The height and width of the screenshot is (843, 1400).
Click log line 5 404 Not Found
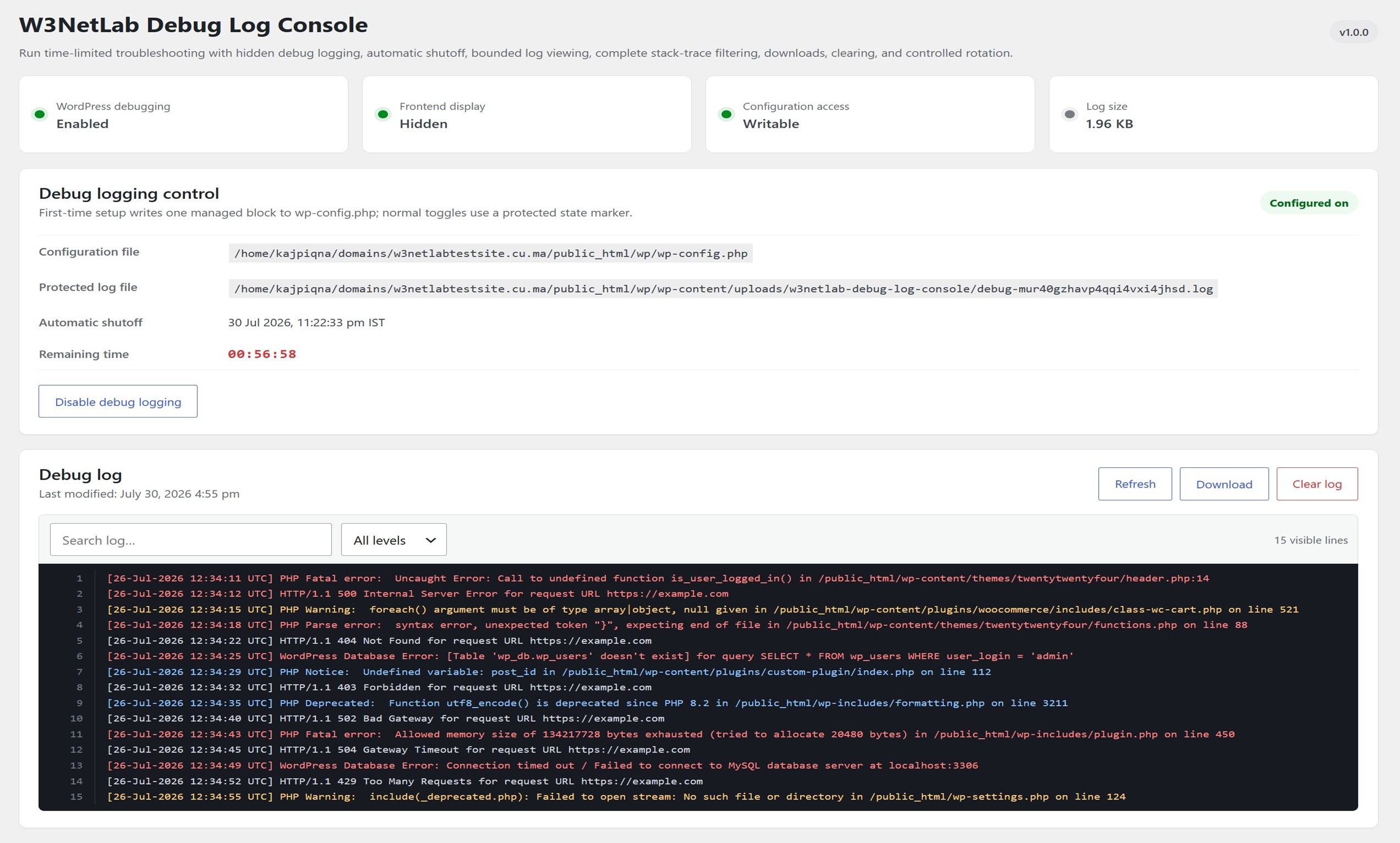379,641
